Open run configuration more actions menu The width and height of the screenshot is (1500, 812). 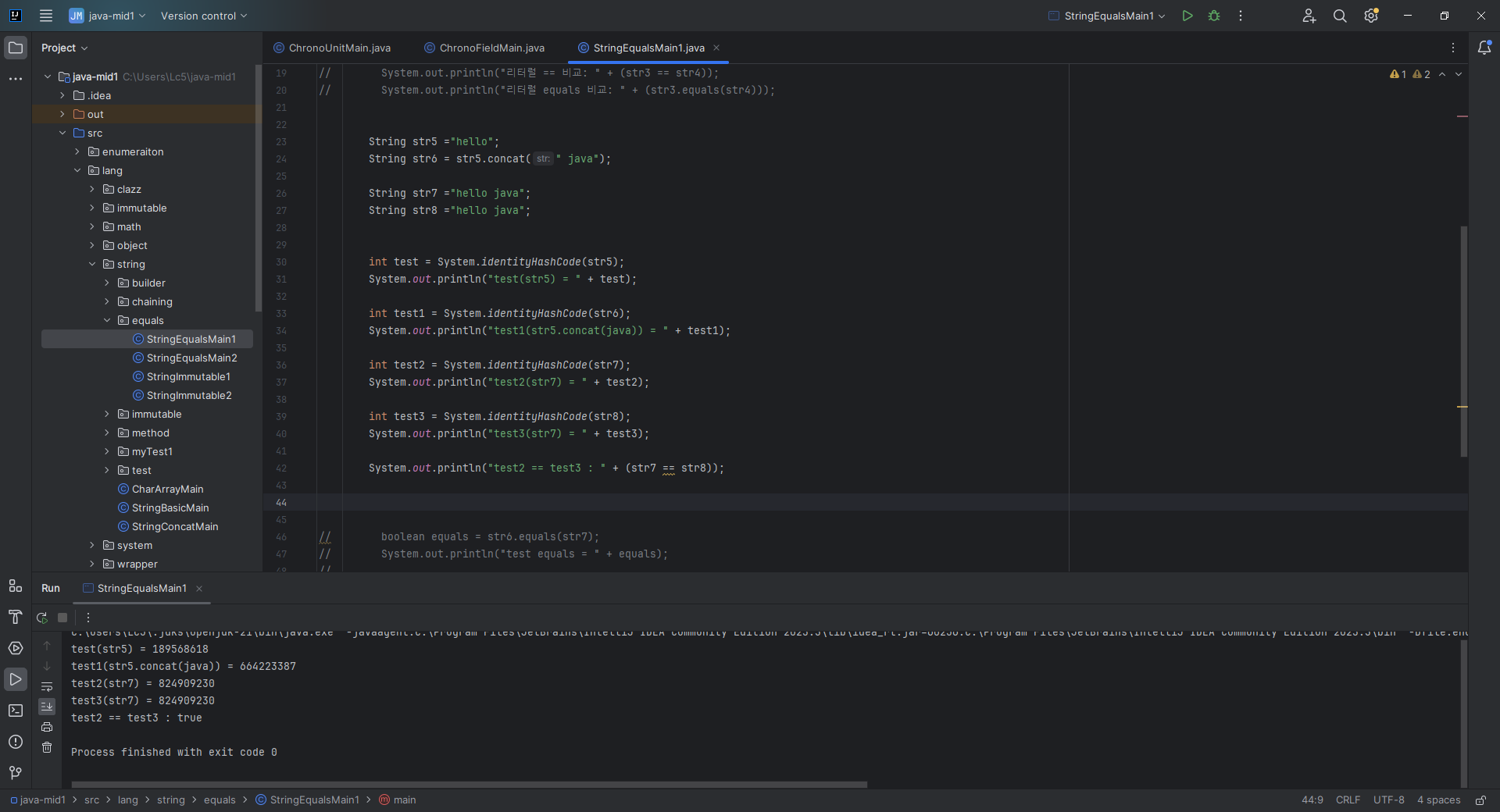pyautogui.click(x=1241, y=16)
